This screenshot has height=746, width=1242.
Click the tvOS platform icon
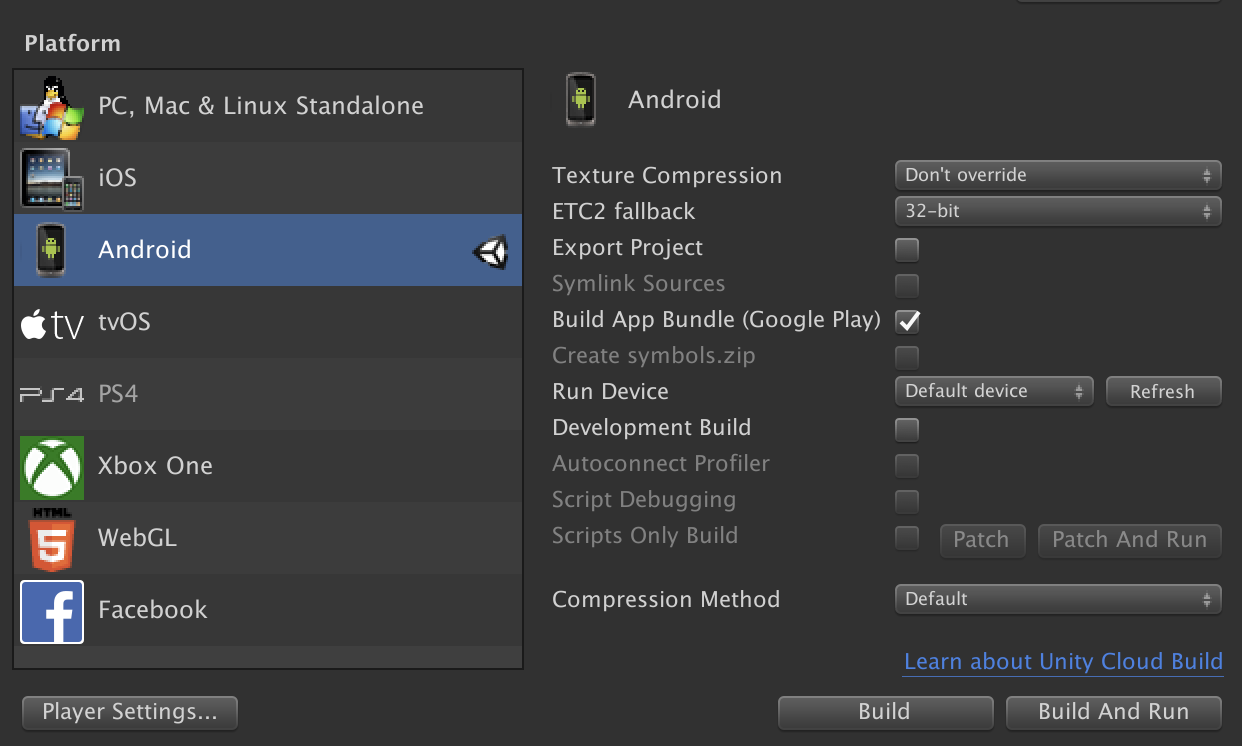[51, 322]
